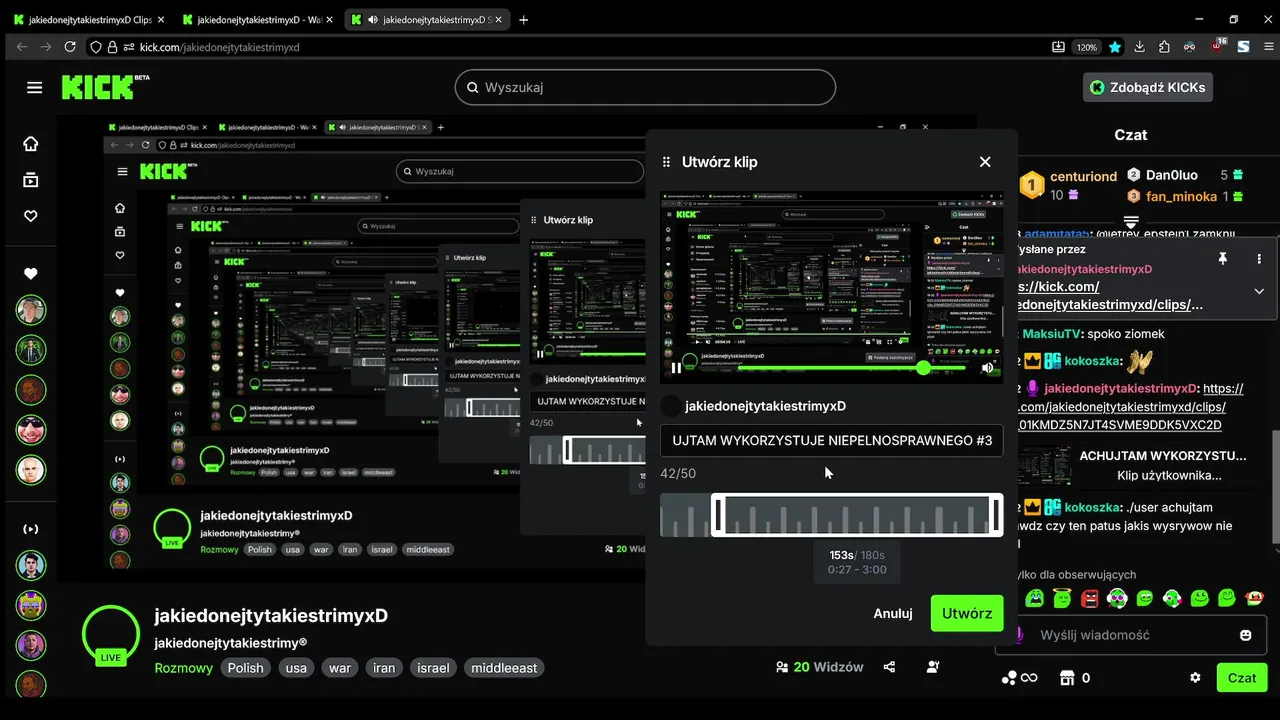Grab the drag handle of Utwórz klip dialog
The height and width of the screenshot is (720, 1280).
666,162
